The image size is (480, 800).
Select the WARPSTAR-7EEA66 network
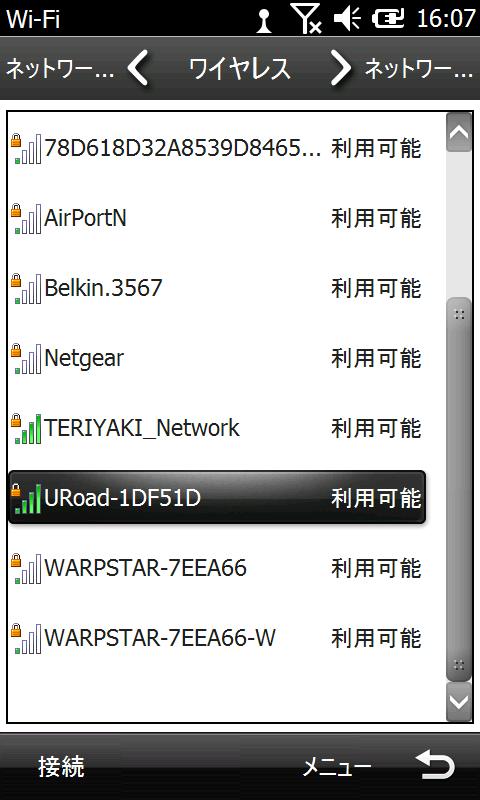(217, 567)
